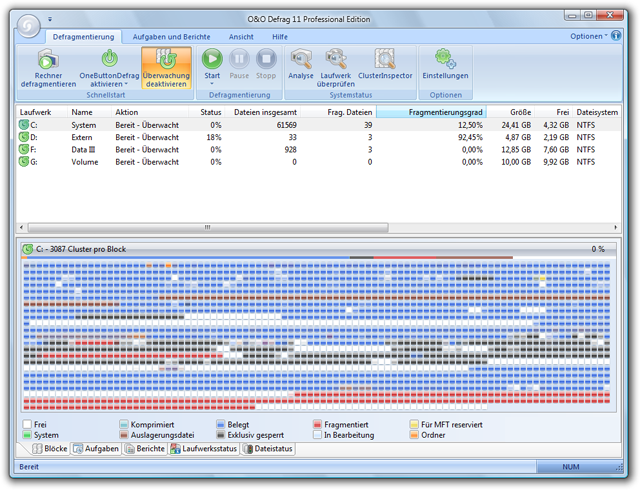
Task: Open the Dateistatus bottom tab
Action: (269, 449)
